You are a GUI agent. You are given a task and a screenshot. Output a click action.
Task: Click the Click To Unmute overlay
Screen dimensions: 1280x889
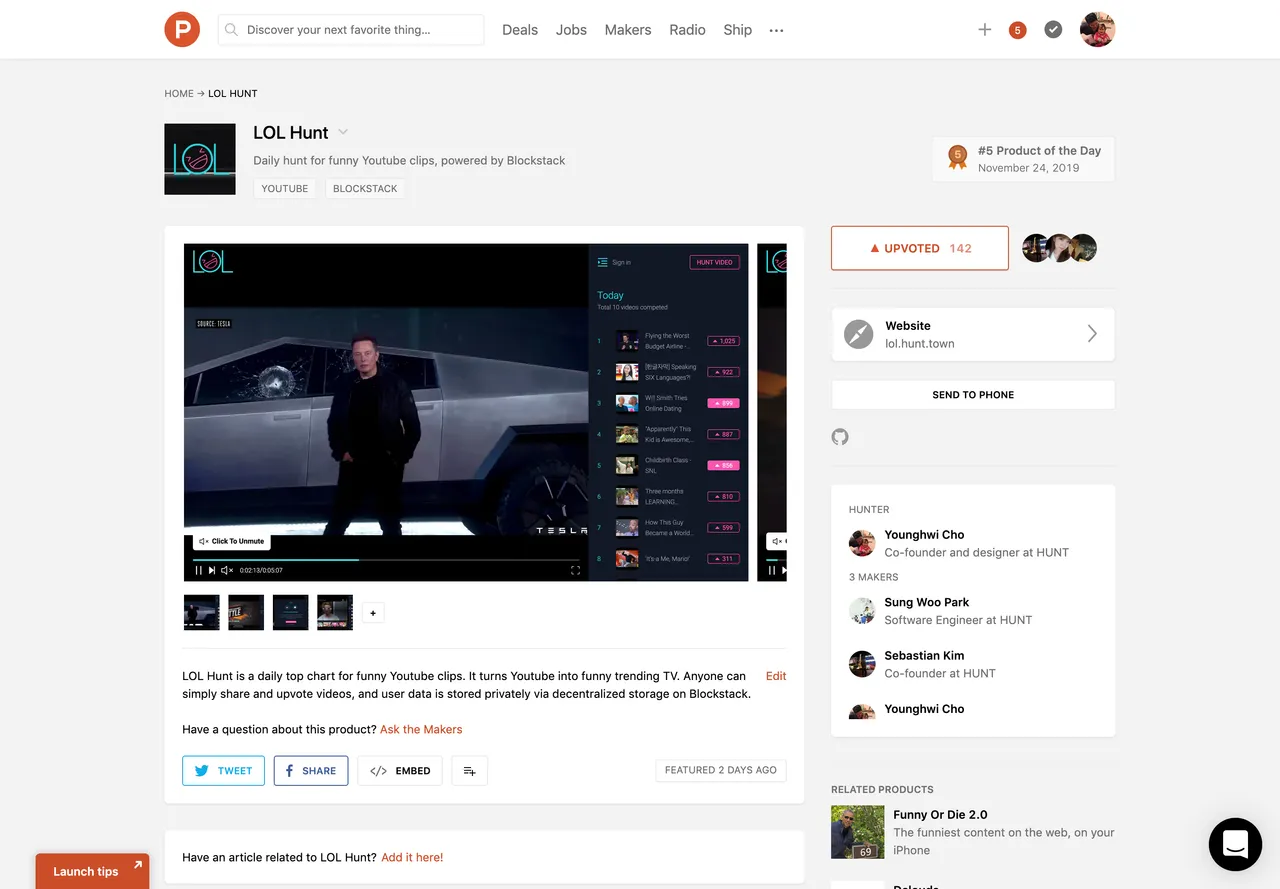(x=232, y=541)
